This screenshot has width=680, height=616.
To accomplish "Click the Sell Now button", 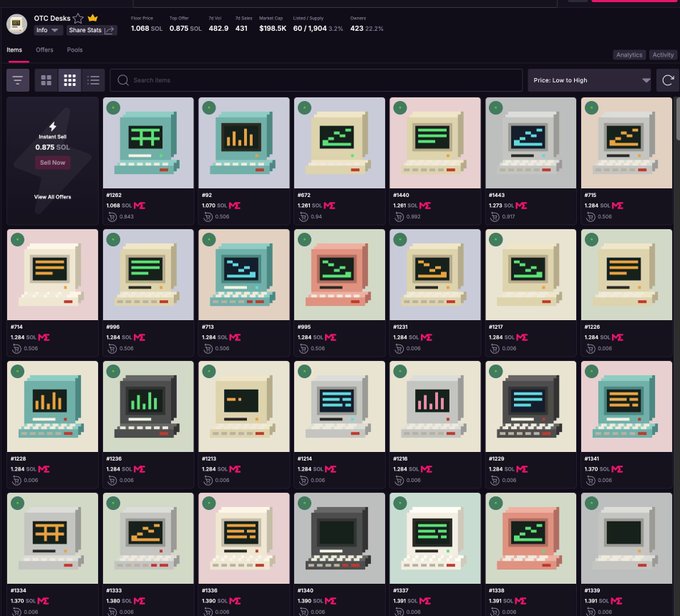I will [x=52, y=163].
